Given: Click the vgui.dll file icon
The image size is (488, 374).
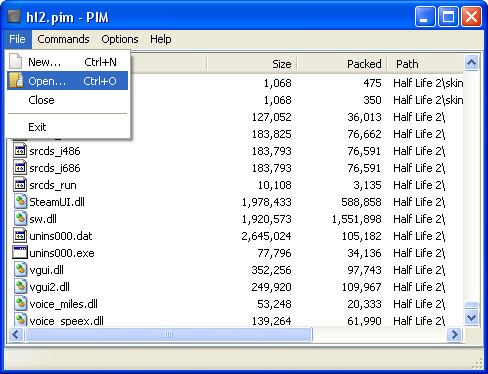Looking at the screenshot, I should [x=20, y=270].
